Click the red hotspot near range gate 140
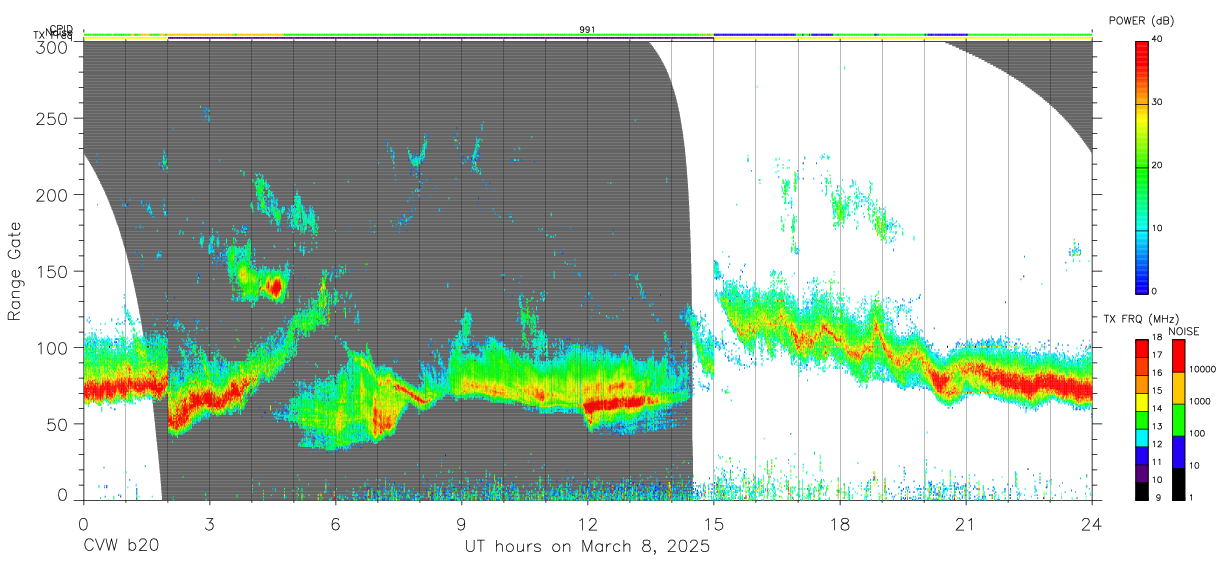 (x=274, y=288)
